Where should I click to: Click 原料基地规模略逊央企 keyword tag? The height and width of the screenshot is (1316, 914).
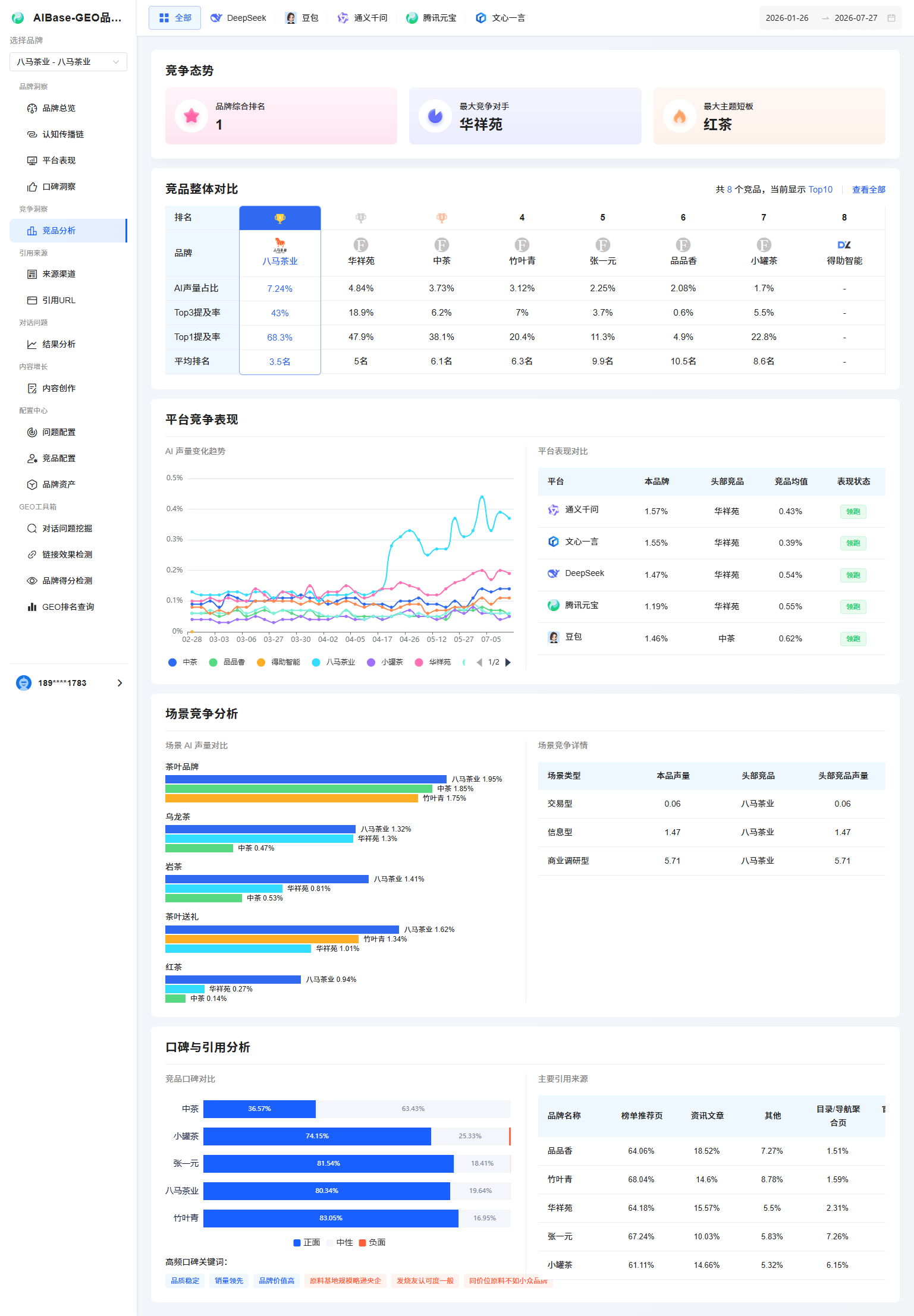point(346,1280)
